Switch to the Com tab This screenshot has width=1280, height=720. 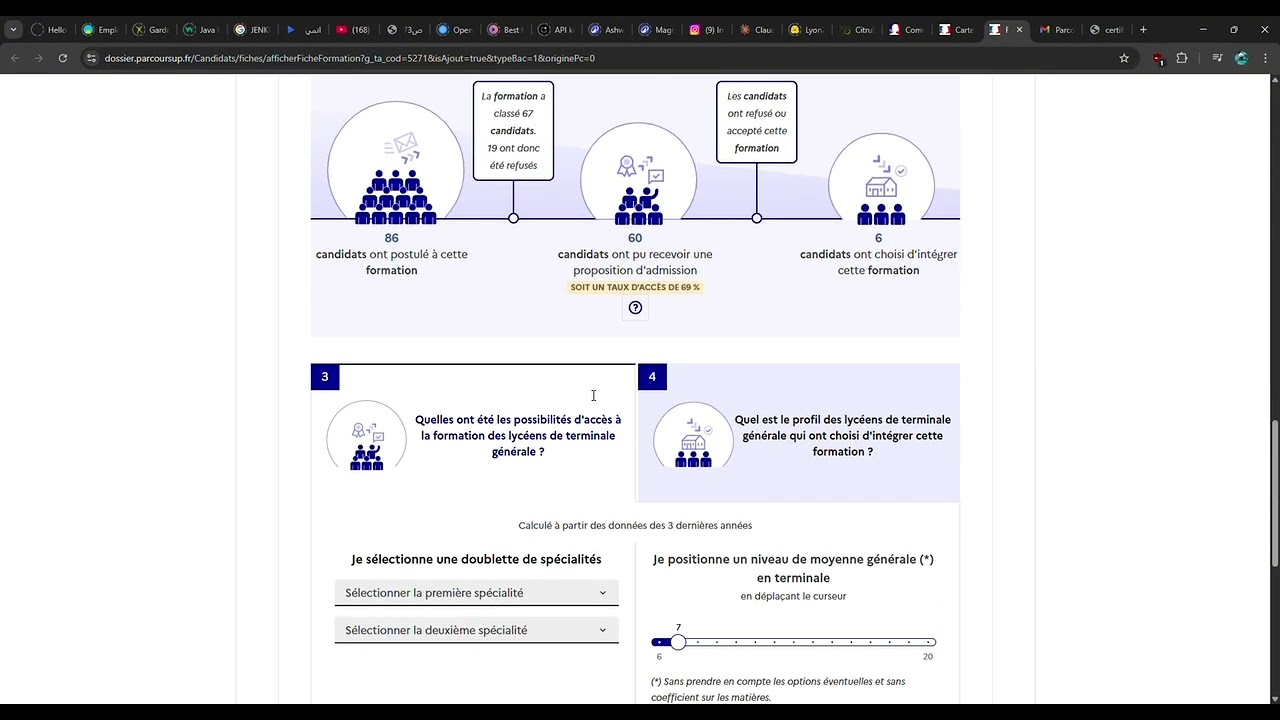907,30
